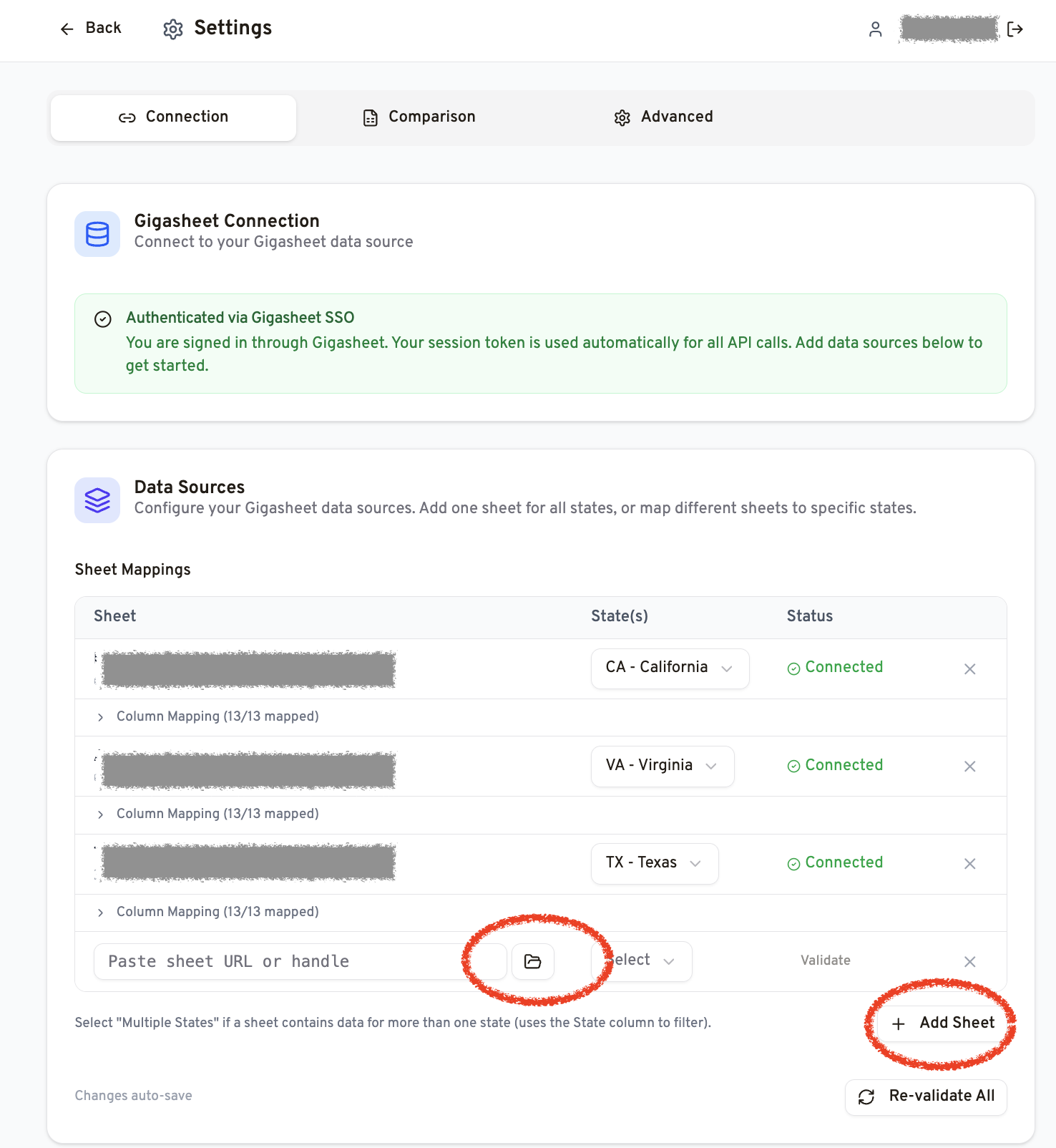The height and width of the screenshot is (1148, 1056).
Task: Click the State(s) column header
Action: pos(620,616)
